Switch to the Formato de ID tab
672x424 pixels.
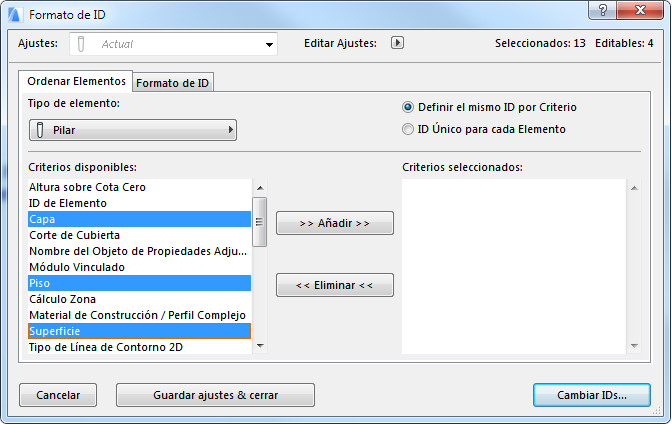point(173,82)
